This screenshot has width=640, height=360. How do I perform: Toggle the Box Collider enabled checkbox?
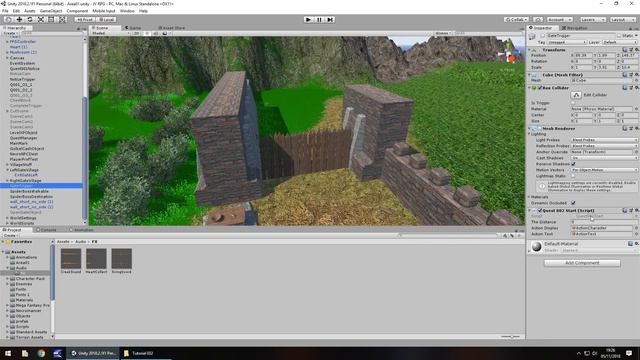(540, 88)
